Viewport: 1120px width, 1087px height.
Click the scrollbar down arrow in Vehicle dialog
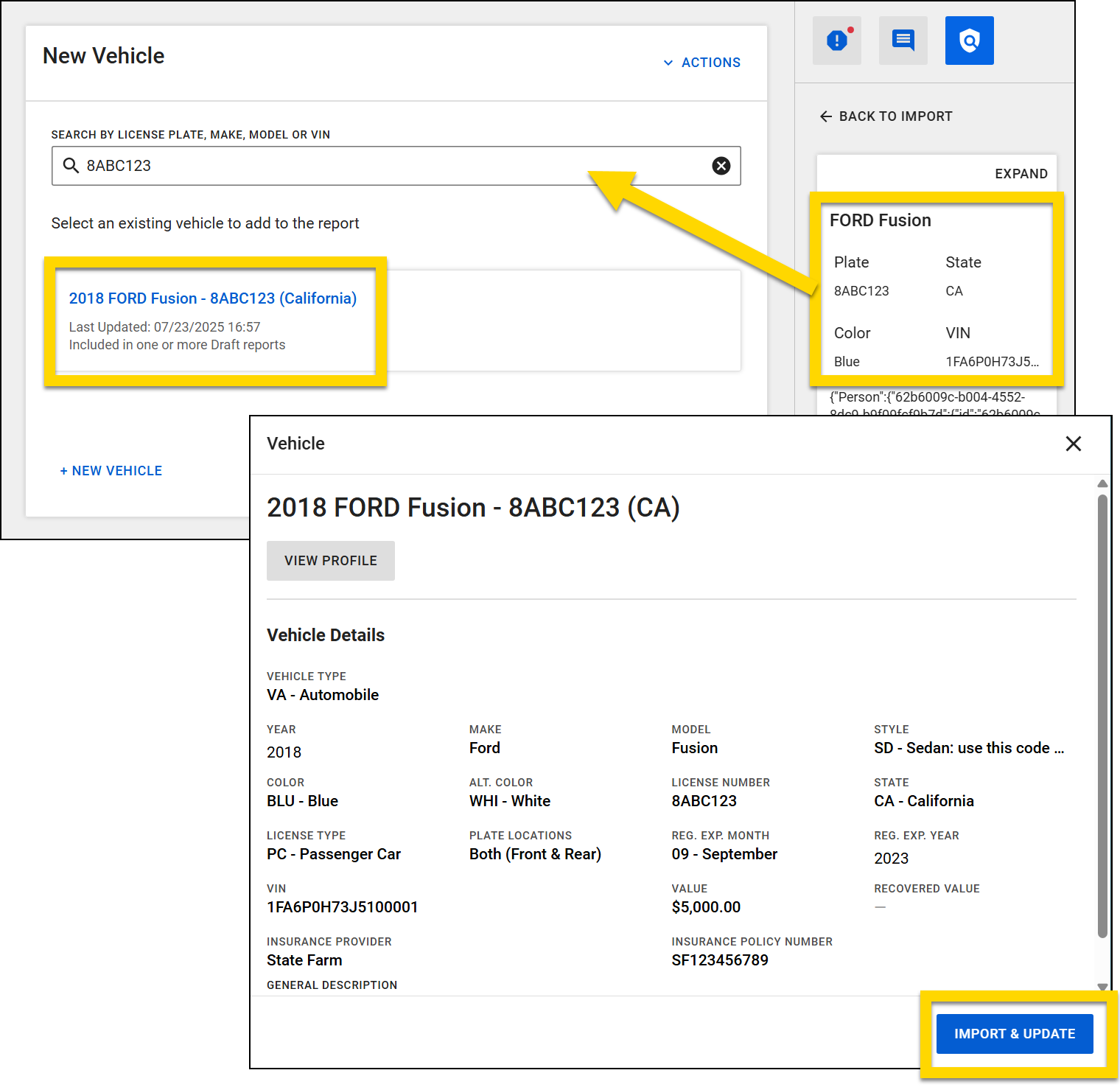(x=1102, y=988)
